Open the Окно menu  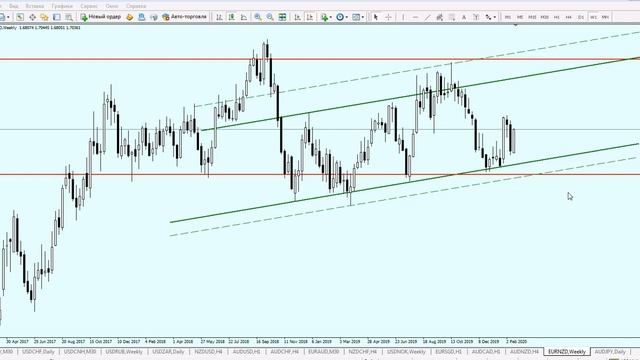tap(111, 6)
